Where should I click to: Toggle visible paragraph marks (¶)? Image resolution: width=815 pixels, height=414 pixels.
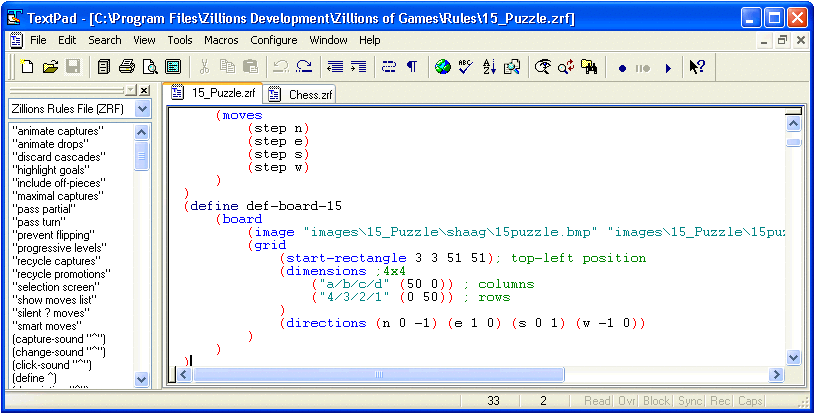(412, 67)
